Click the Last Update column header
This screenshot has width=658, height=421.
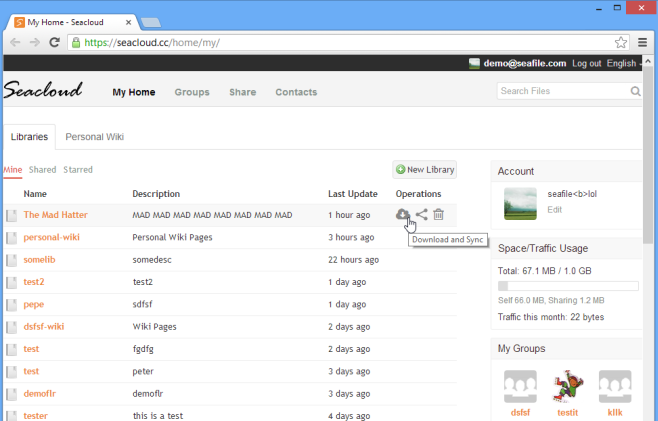click(x=352, y=194)
